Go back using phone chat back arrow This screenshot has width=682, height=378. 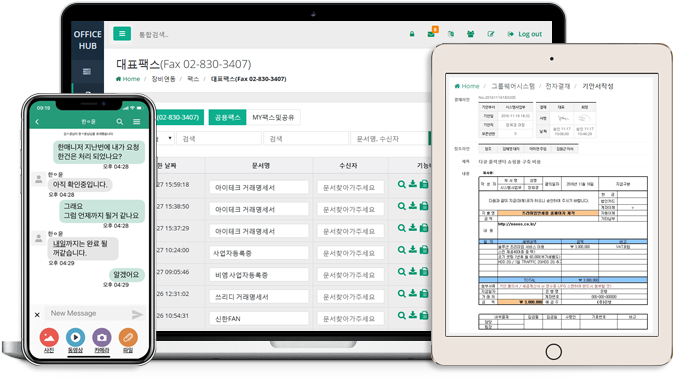[37, 121]
